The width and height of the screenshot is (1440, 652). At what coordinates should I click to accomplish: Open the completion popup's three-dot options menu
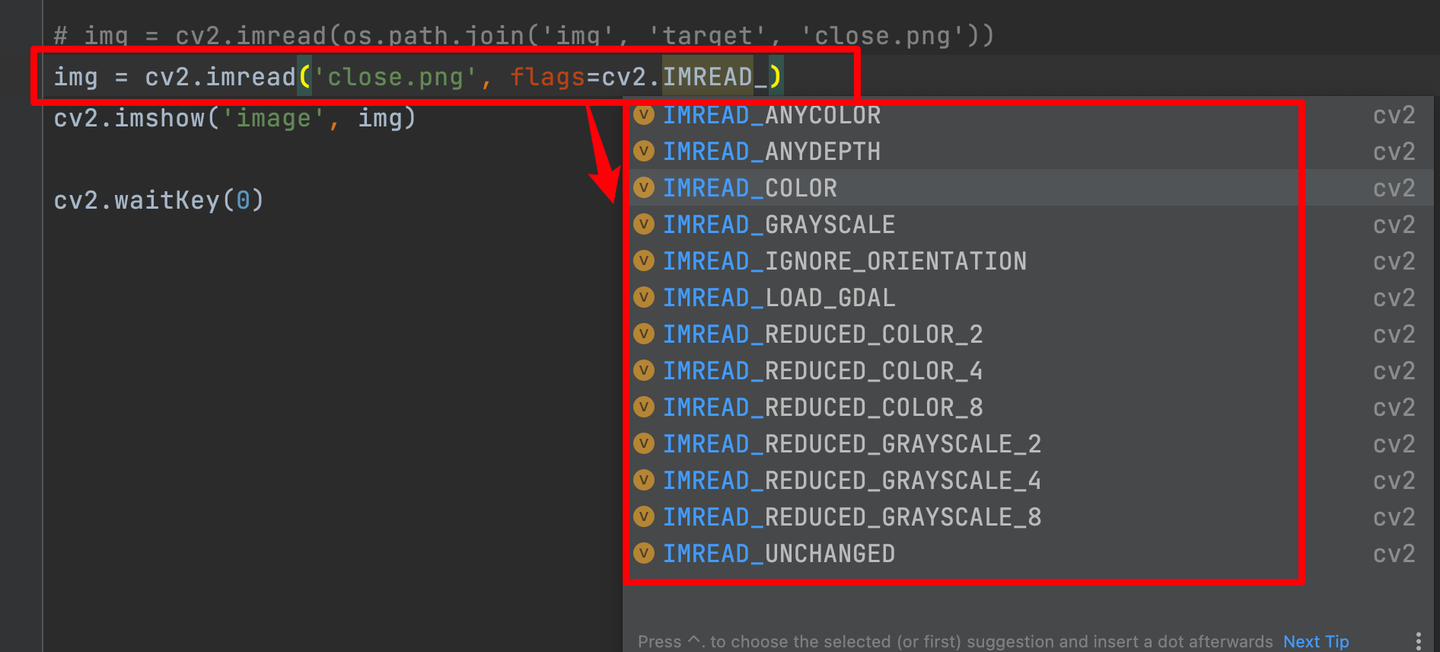(1418, 641)
